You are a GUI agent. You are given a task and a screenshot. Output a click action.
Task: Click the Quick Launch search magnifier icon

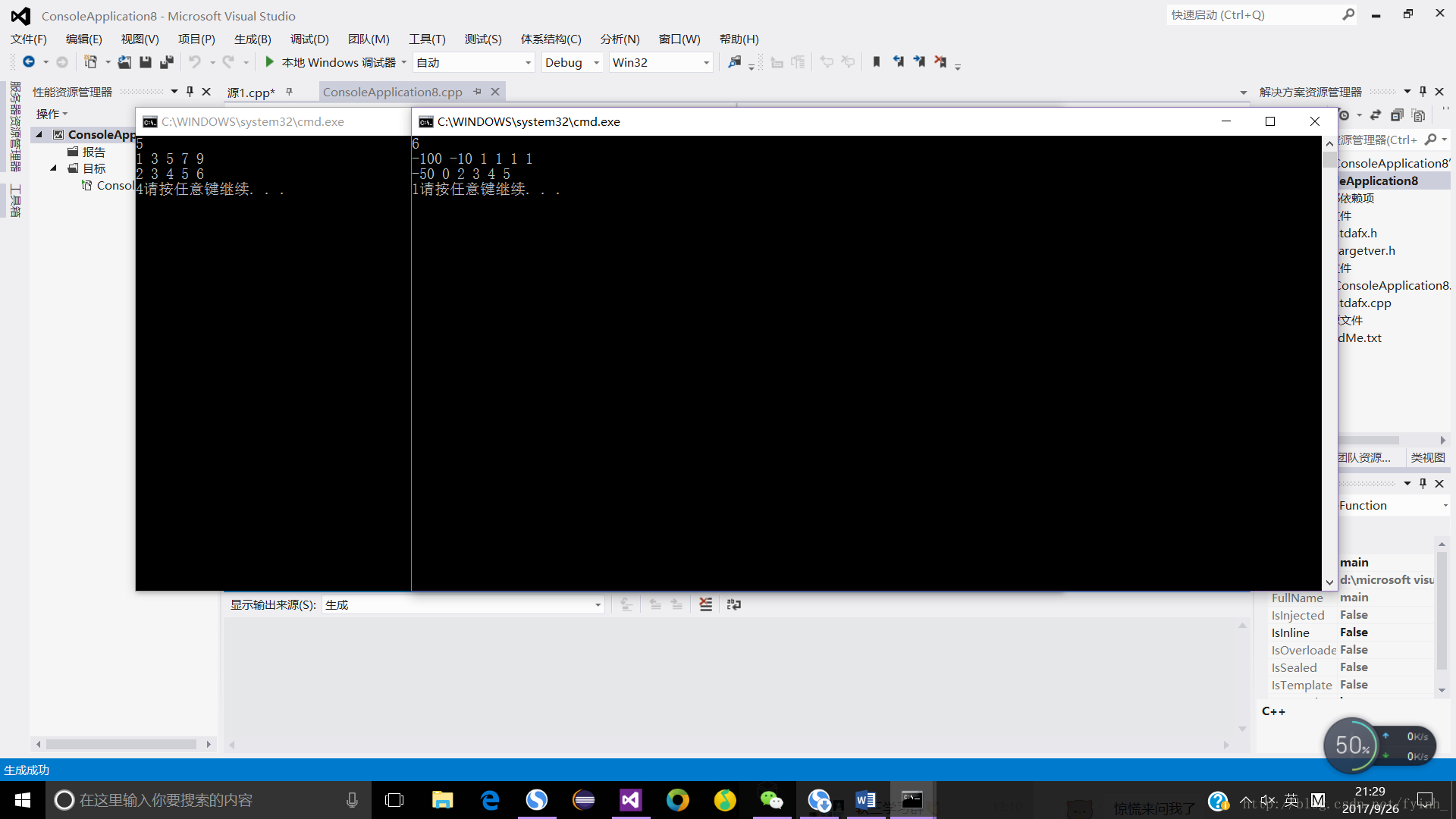coord(1348,14)
